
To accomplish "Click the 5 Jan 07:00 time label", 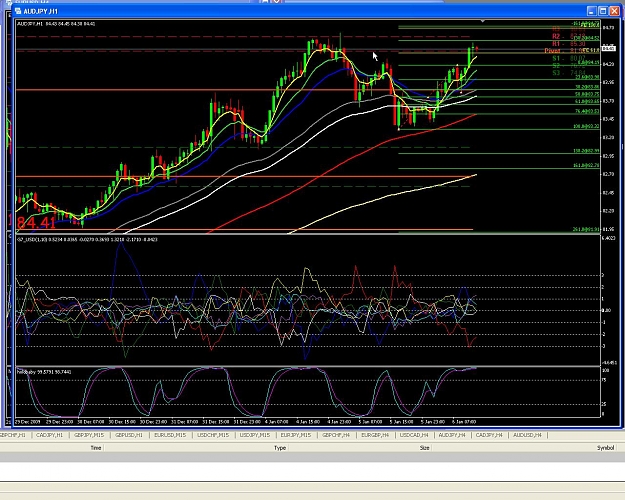I will tap(370, 421).
